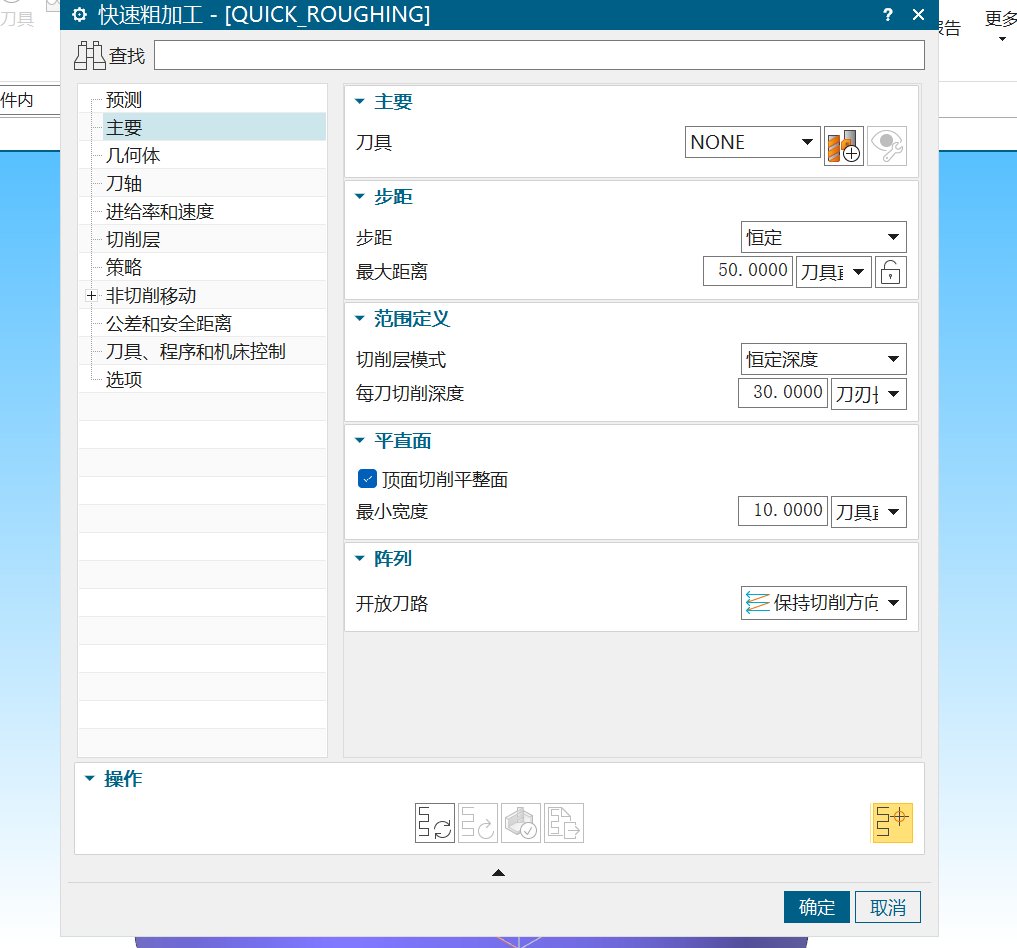Viewport: 1017px width, 948px height.
Task: Select 非切削移动 in the navigation tree
Action: click(151, 296)
